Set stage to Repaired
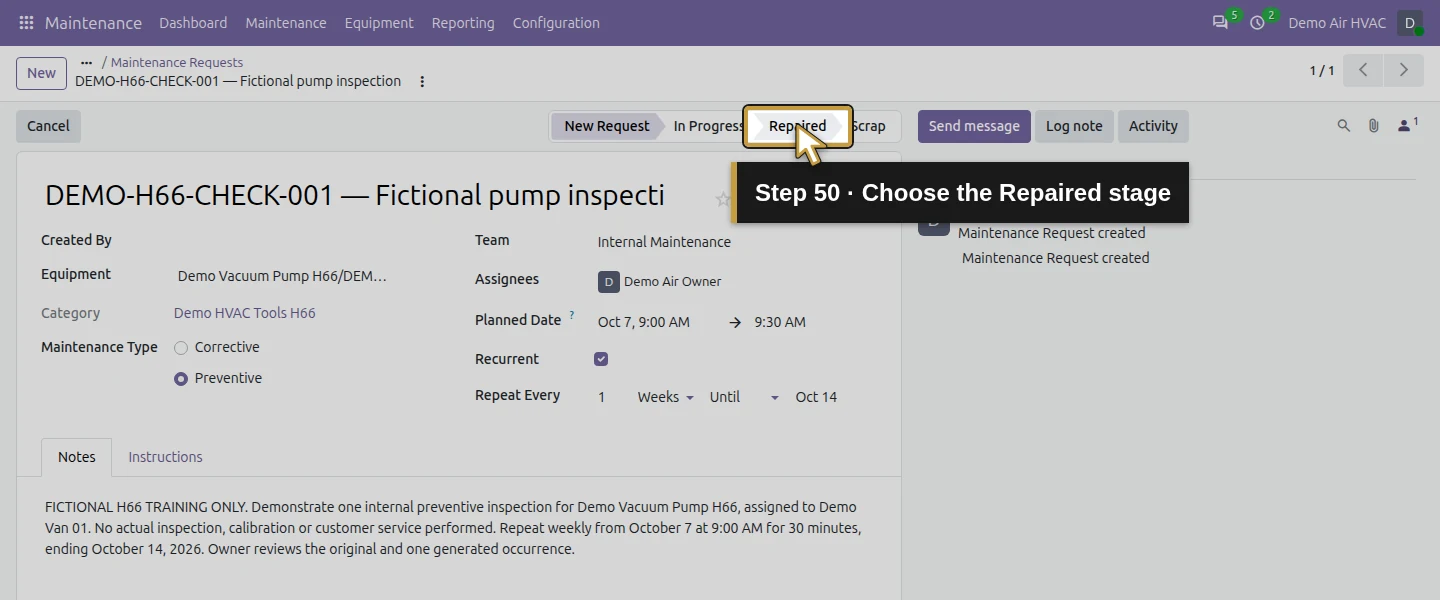This screenshot has height=600, width=1440. coord(797,126)
